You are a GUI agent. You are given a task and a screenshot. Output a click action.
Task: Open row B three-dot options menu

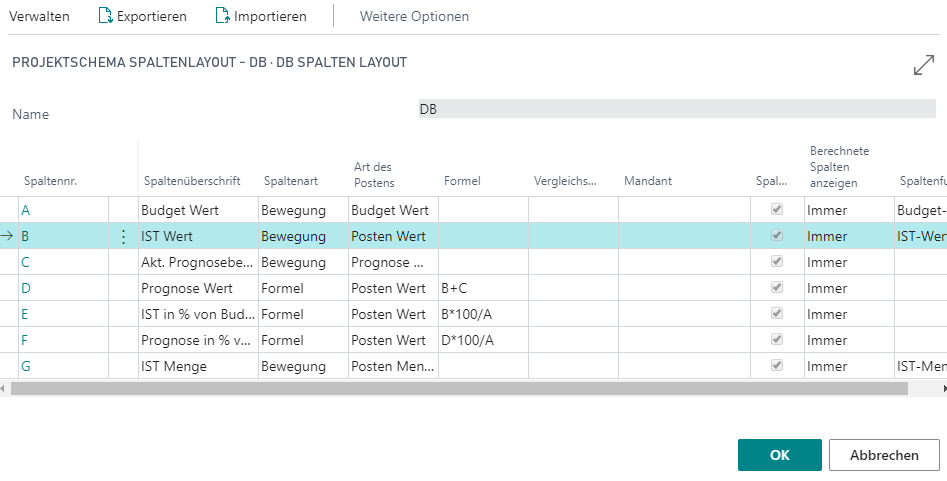coord(123,237)
